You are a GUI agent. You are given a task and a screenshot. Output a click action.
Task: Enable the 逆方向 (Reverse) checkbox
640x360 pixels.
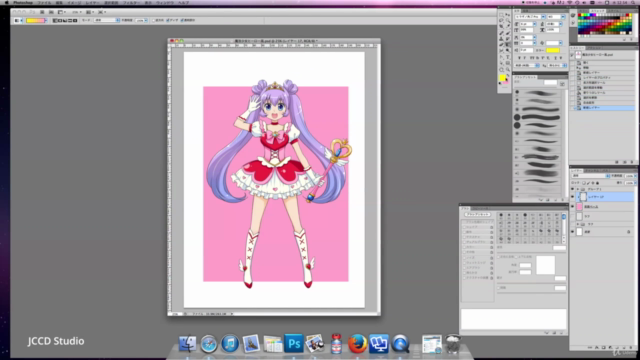(154, 20)
